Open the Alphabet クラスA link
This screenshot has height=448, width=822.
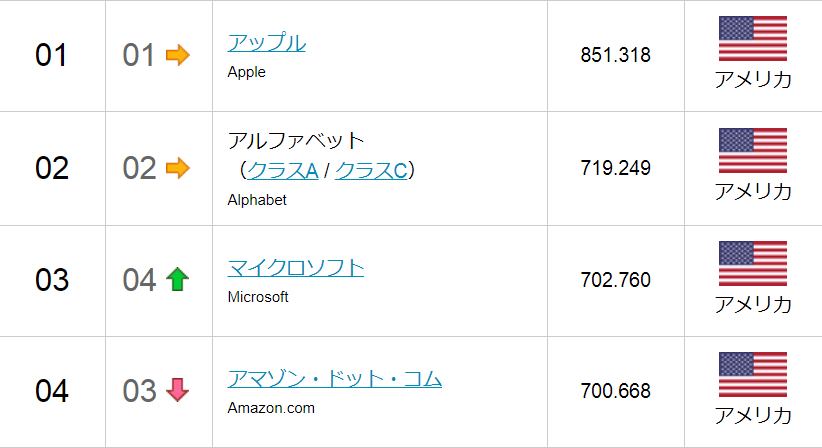coord(282,170)
